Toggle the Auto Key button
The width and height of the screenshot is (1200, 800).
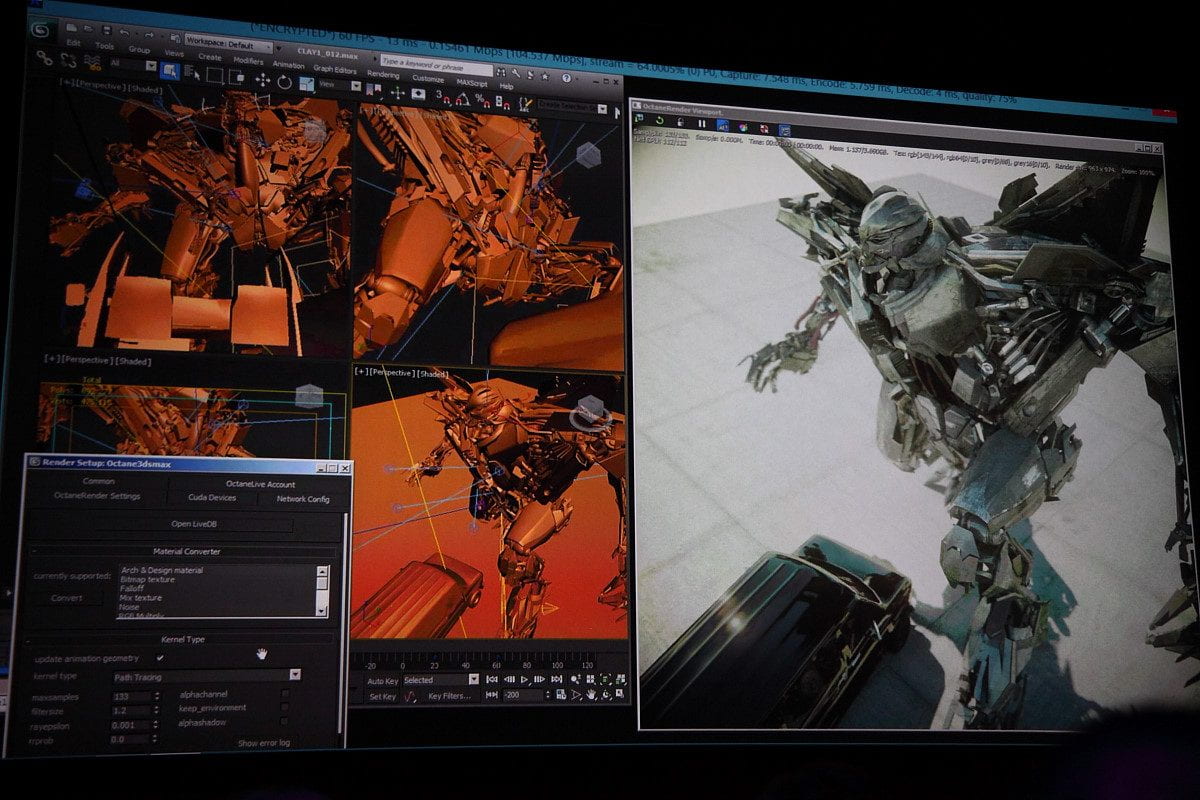click(x=383, y=680)
